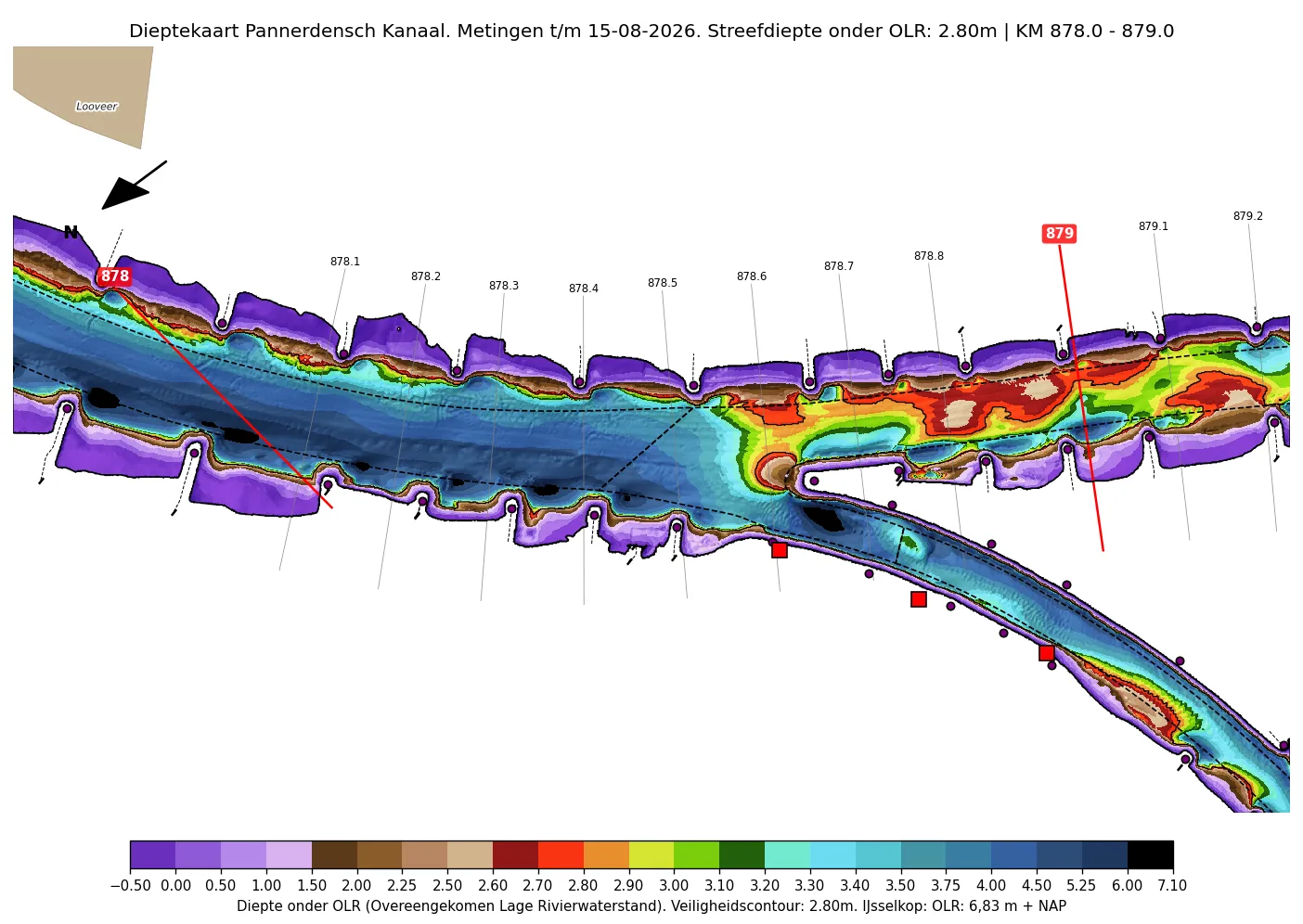Screen dimensions: 1303x924
Task: Select the 878.6 kilometer label
Action: point(752,276)
